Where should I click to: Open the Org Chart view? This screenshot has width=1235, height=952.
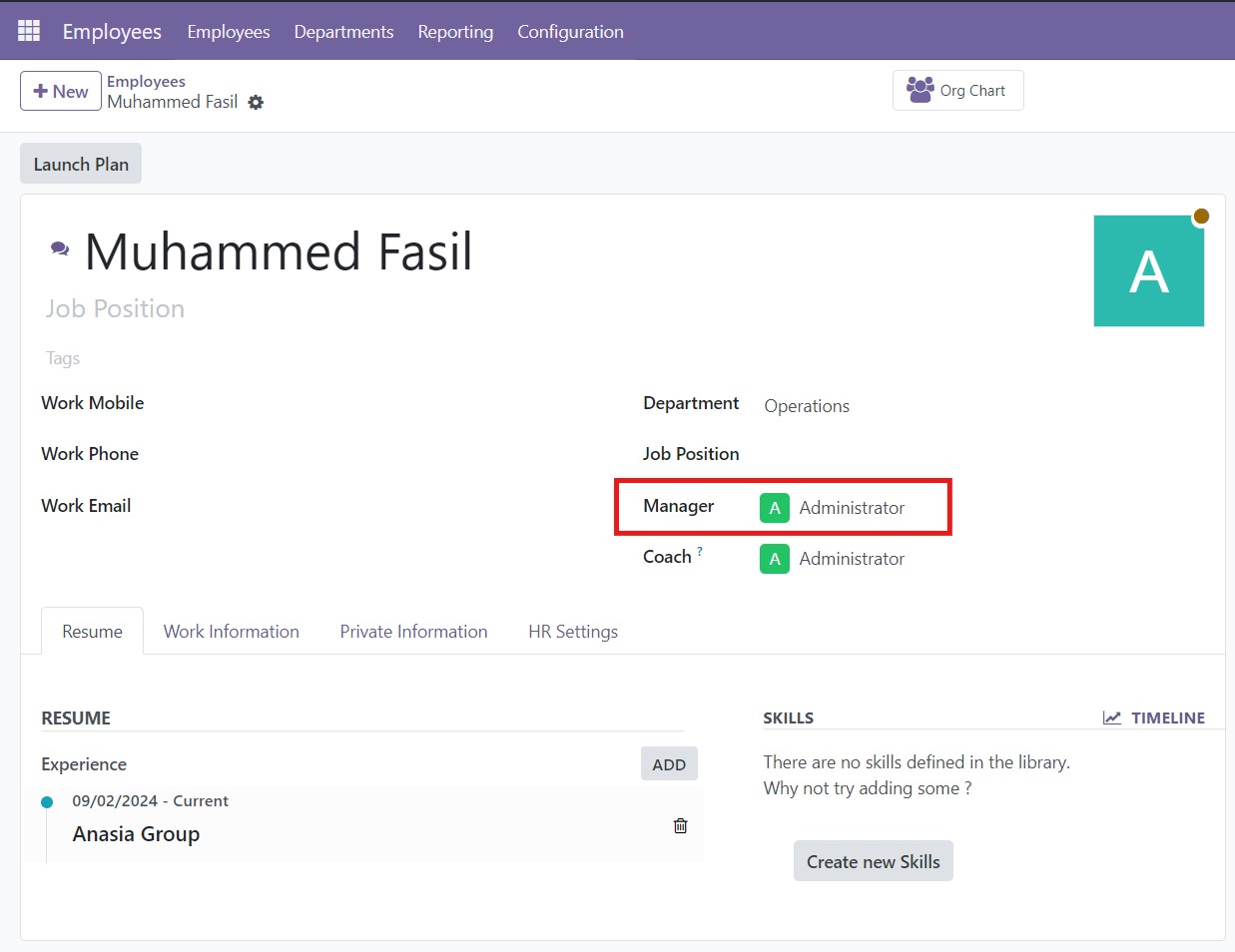click(x=957, y=91)
